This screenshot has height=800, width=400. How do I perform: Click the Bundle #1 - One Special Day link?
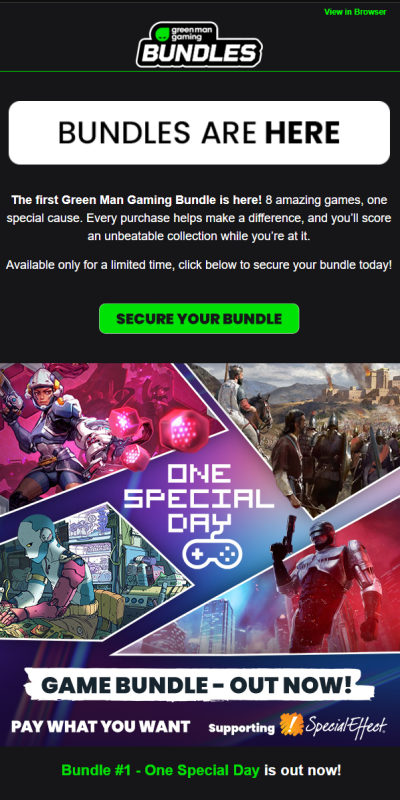[x=160, y=770]
